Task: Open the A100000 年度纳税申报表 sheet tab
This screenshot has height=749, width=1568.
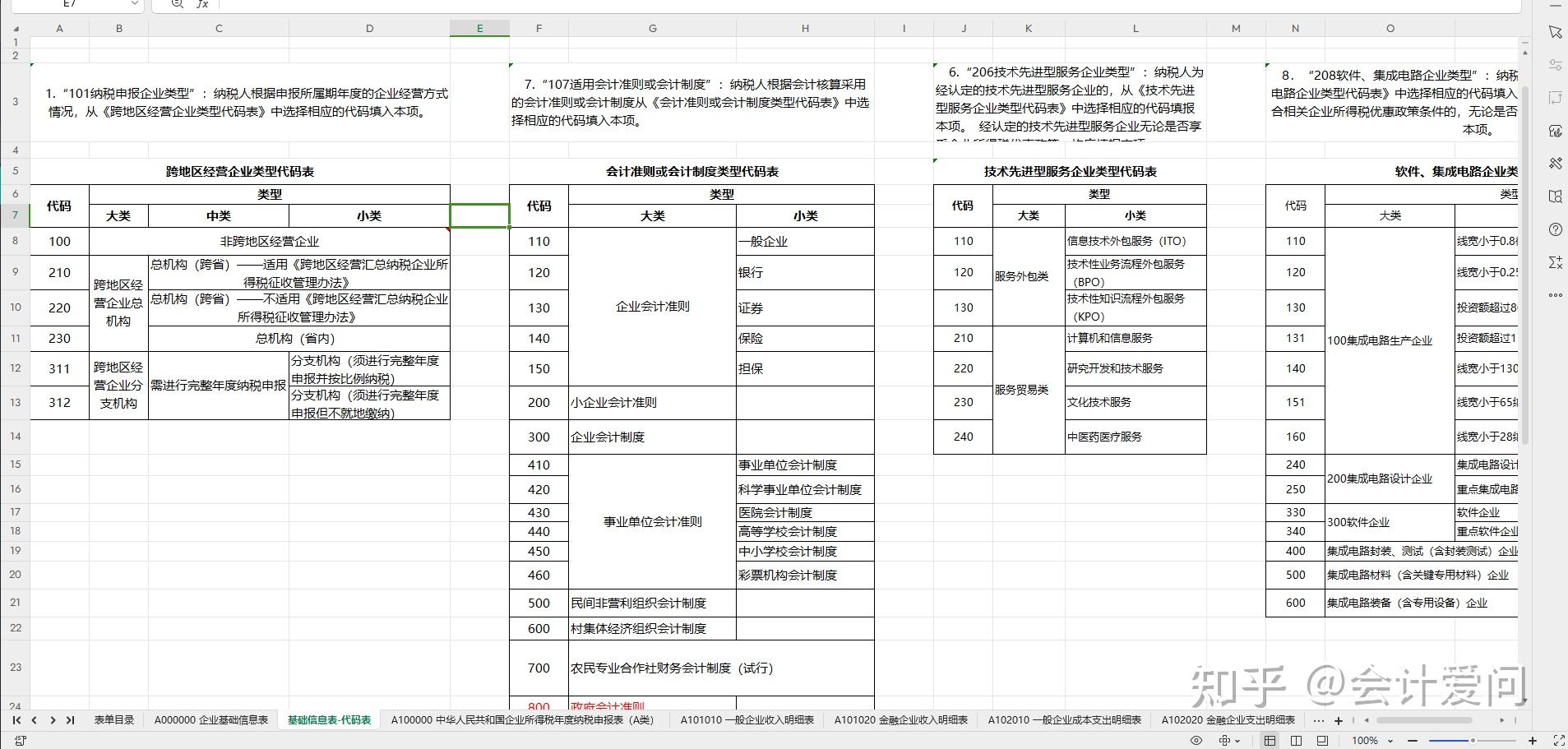Action: 522,720
